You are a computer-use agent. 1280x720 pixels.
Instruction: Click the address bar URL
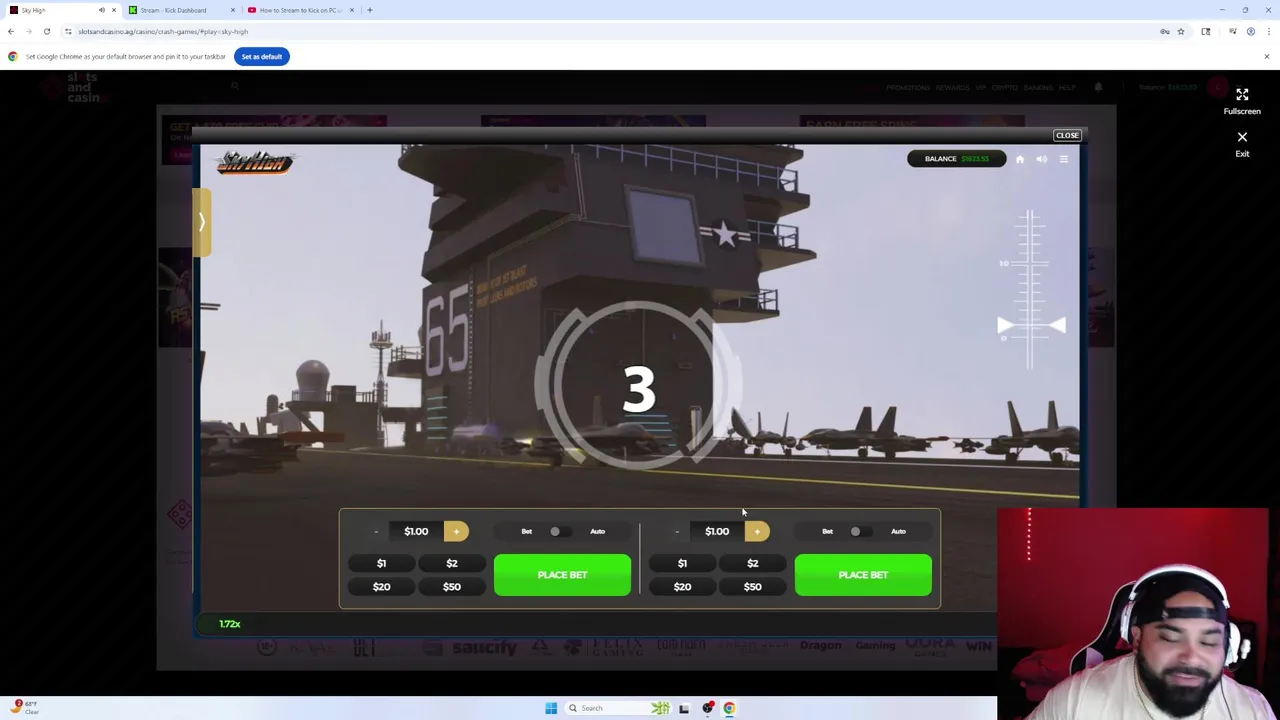163,31
